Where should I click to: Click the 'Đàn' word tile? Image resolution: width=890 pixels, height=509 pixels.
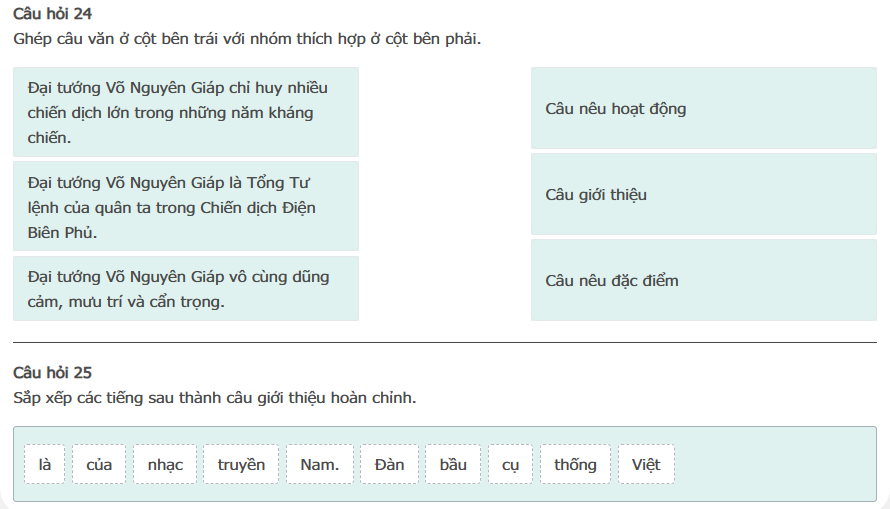pos(389,464)
